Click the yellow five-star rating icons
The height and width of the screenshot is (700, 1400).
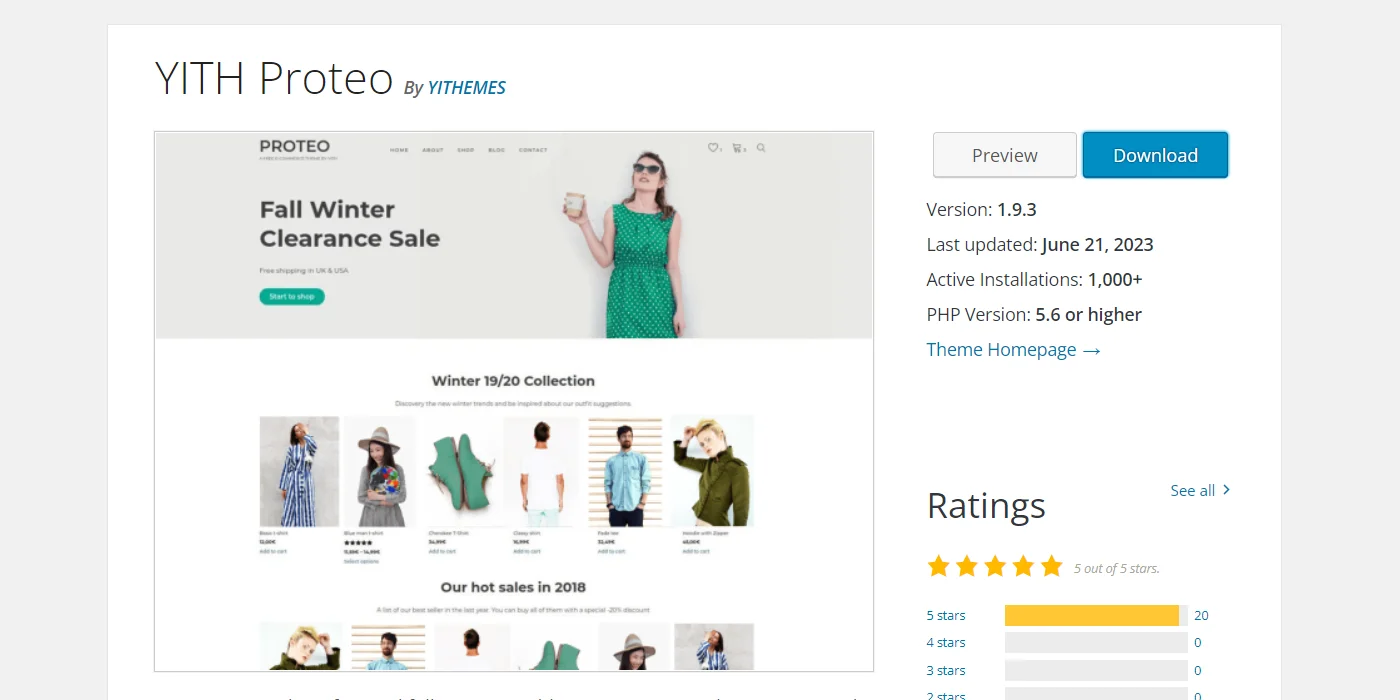pyautogui.click(x=995, y=567)
